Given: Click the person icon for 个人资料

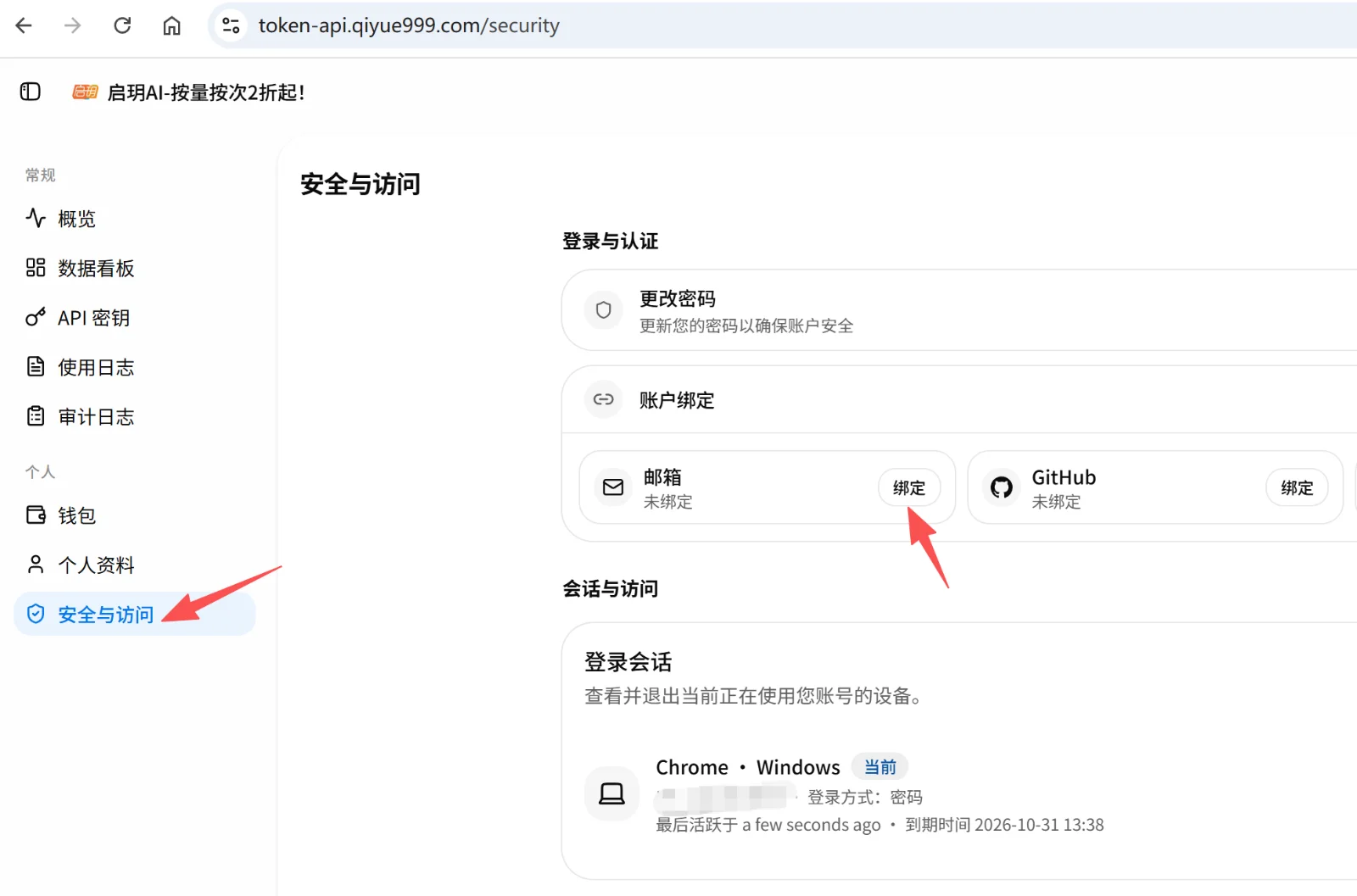Looking at the screenshot, I should point(36,564).
